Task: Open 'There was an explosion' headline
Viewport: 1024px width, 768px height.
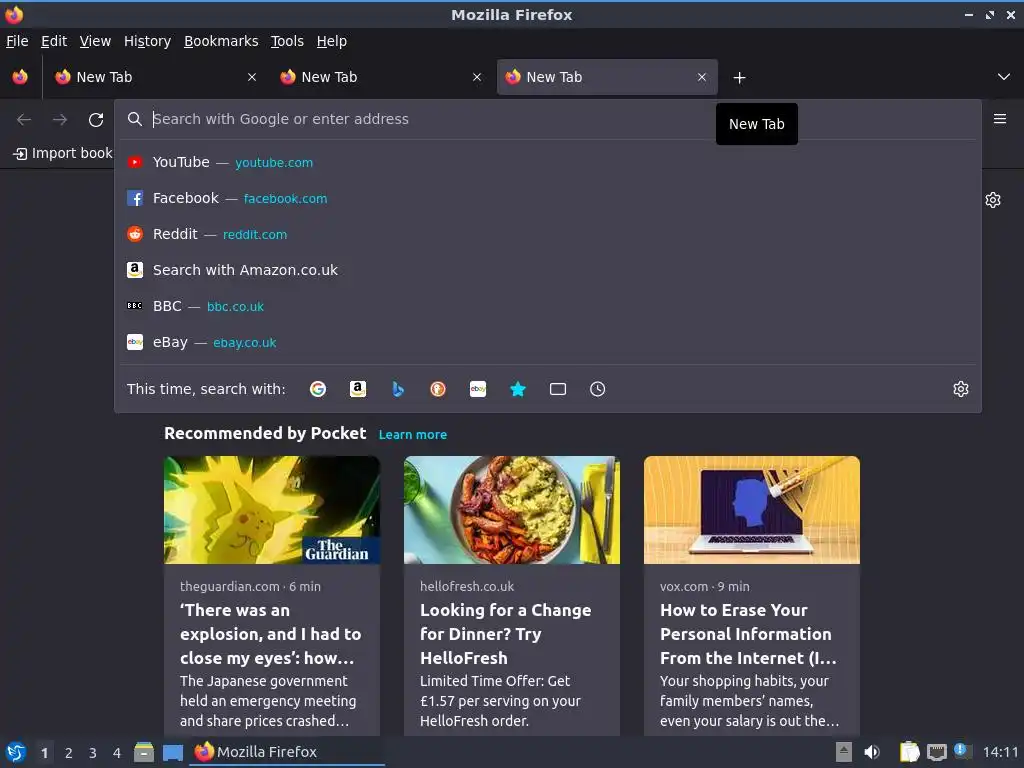Action: pyautogui.click(x=270, y=634)
